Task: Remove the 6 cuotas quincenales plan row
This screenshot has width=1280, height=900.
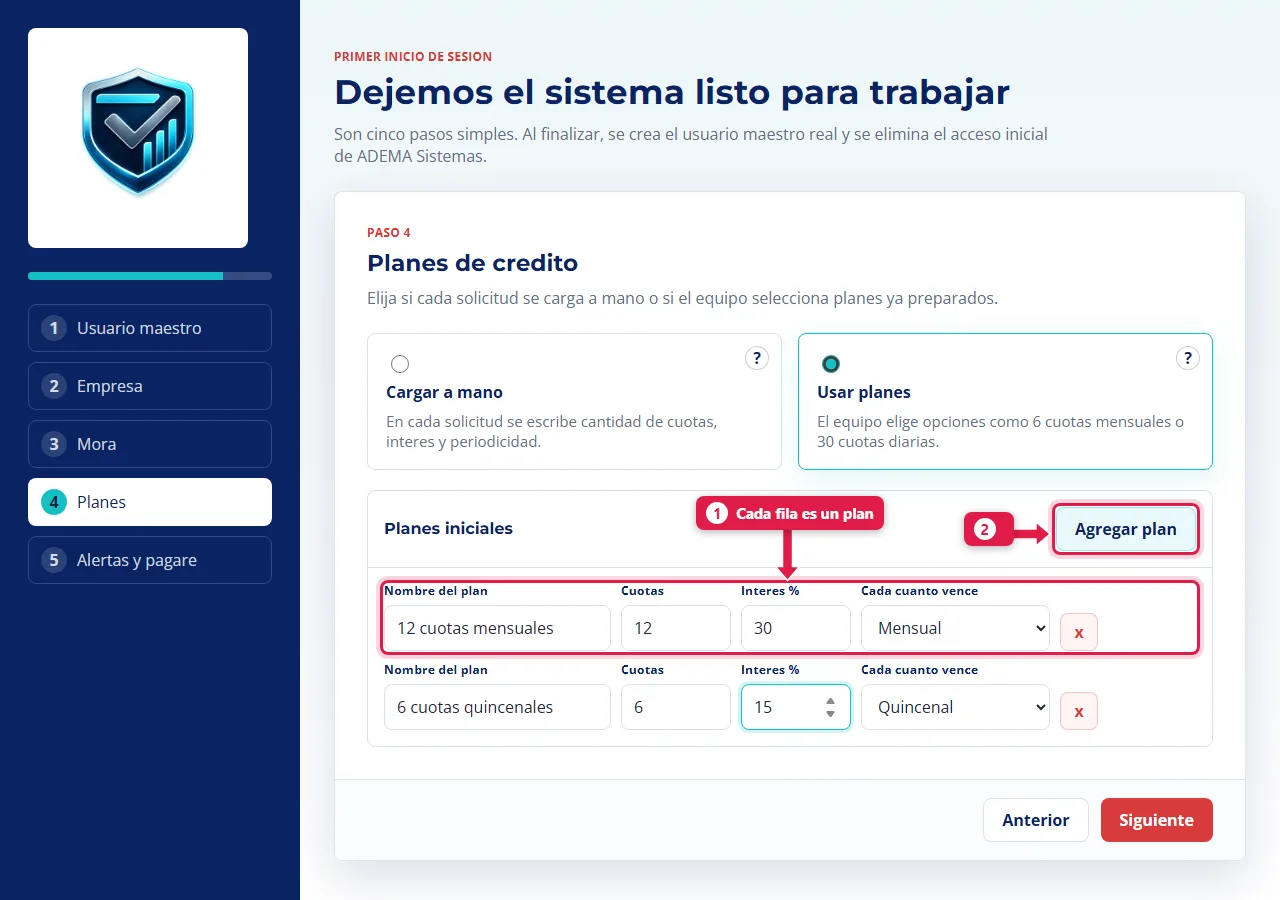Action: (x=1079, y=711)
